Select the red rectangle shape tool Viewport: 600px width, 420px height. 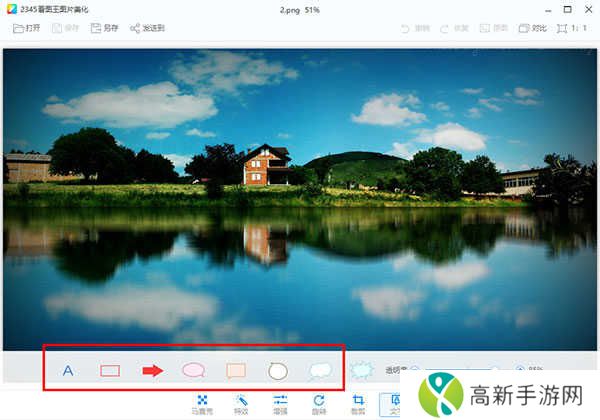[x=110, y=371]
